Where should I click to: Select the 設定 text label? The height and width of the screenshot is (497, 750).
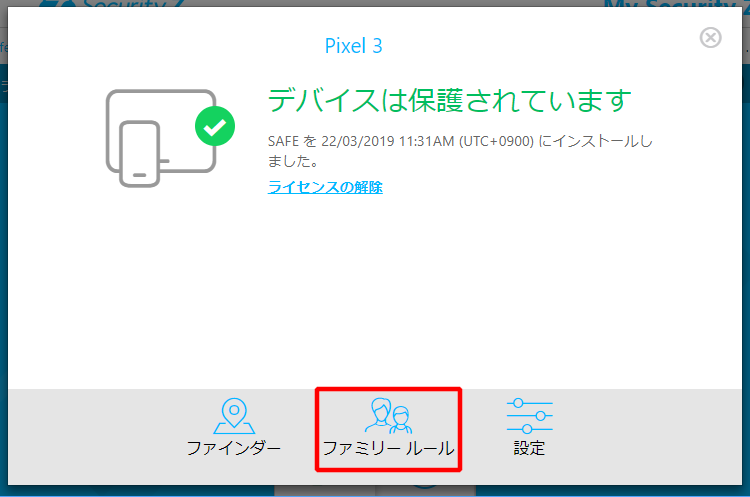pyautogui.click(x=529, y=448)
